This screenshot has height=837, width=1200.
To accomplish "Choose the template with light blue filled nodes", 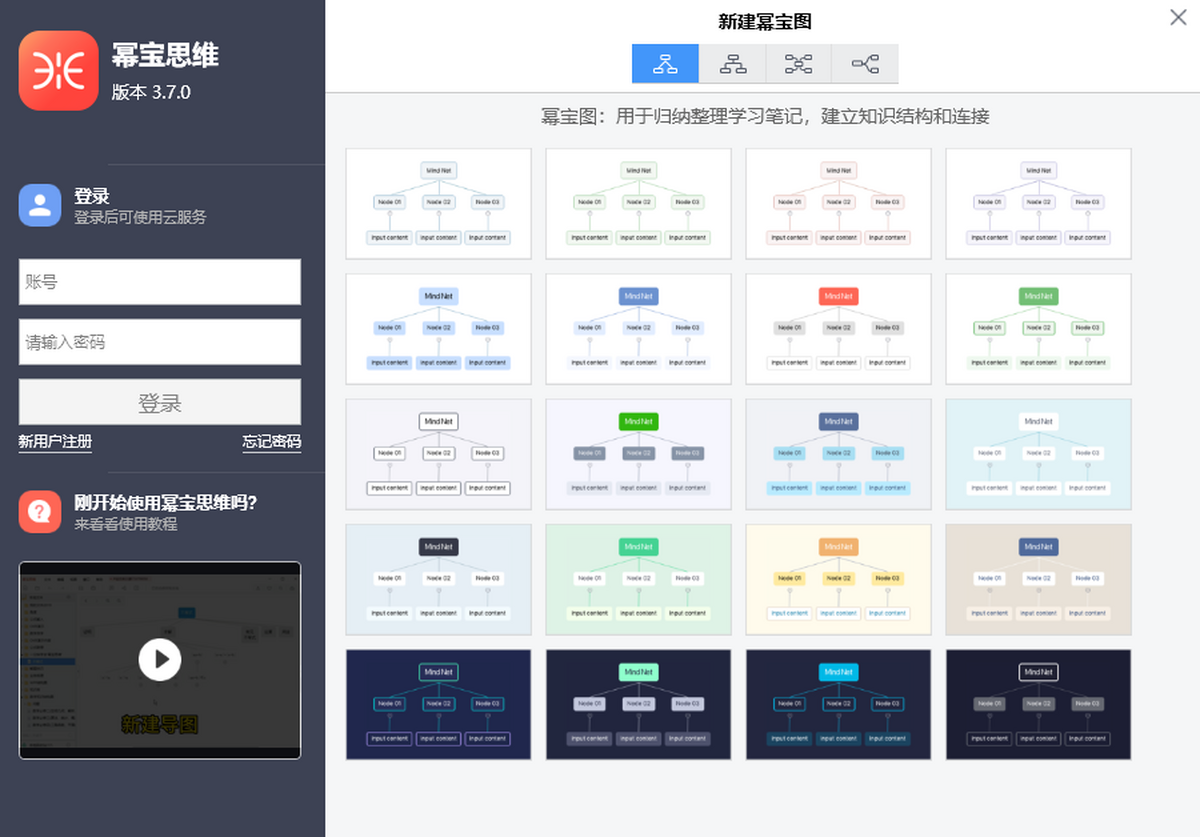I will pos(438,329).
